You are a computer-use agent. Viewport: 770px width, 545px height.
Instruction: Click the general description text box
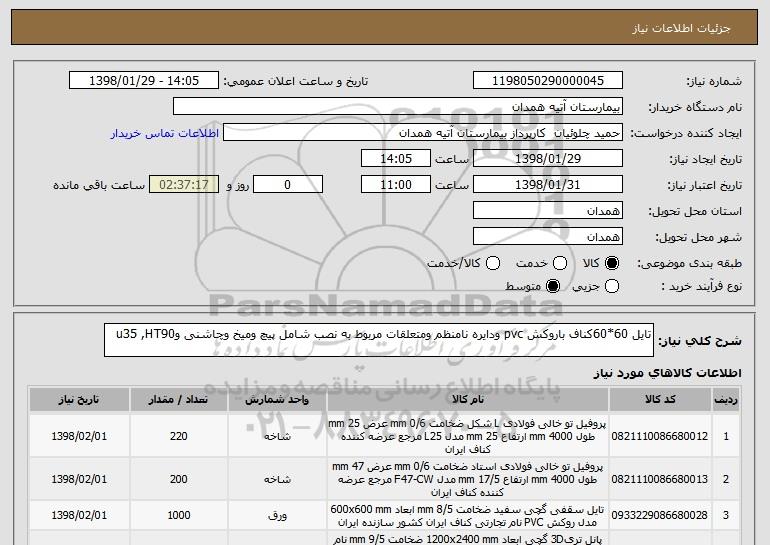(379, 340)
